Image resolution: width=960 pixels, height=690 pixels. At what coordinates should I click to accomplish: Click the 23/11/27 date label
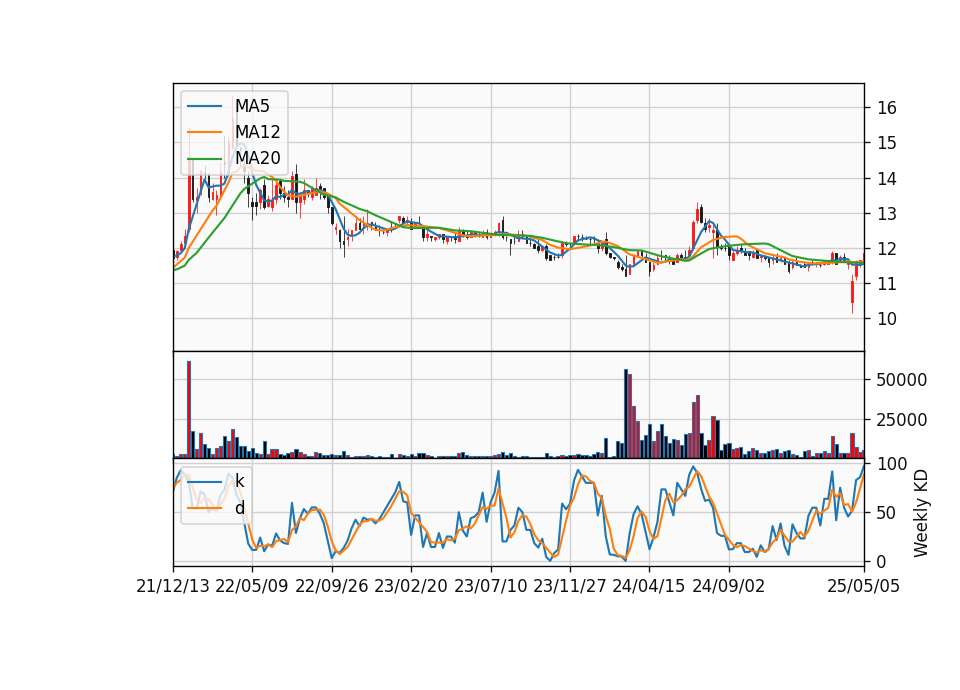coord(570,586)
